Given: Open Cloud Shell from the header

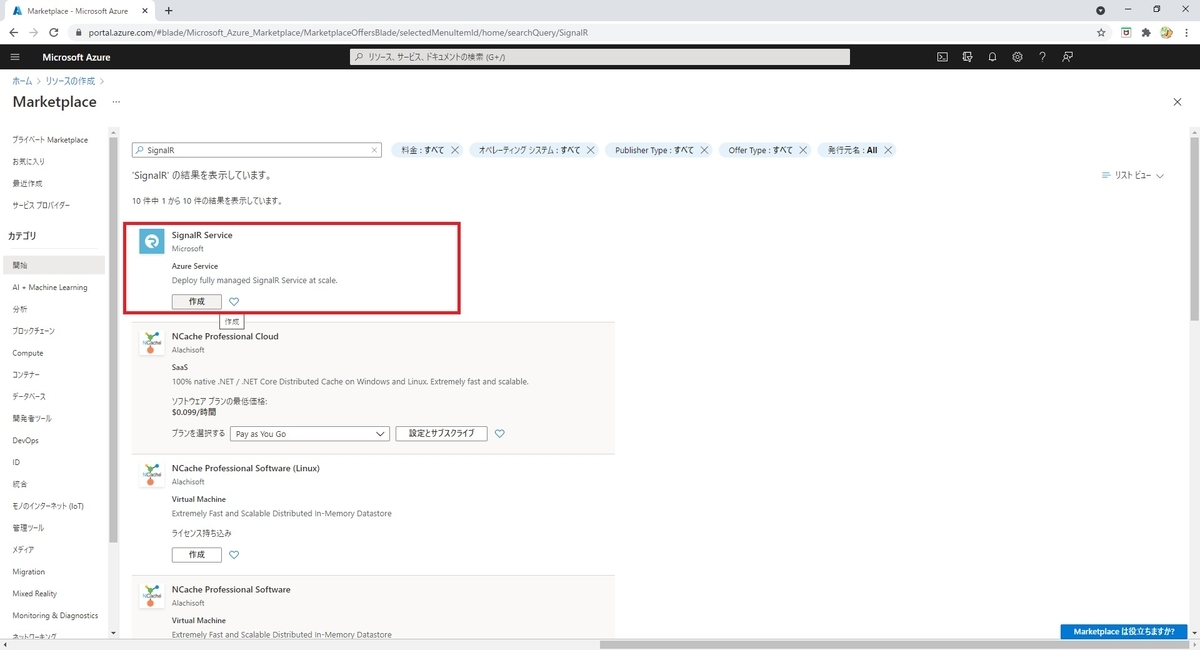Looking at the screenshot, I should pyautogui.click(x=942, y=57).
